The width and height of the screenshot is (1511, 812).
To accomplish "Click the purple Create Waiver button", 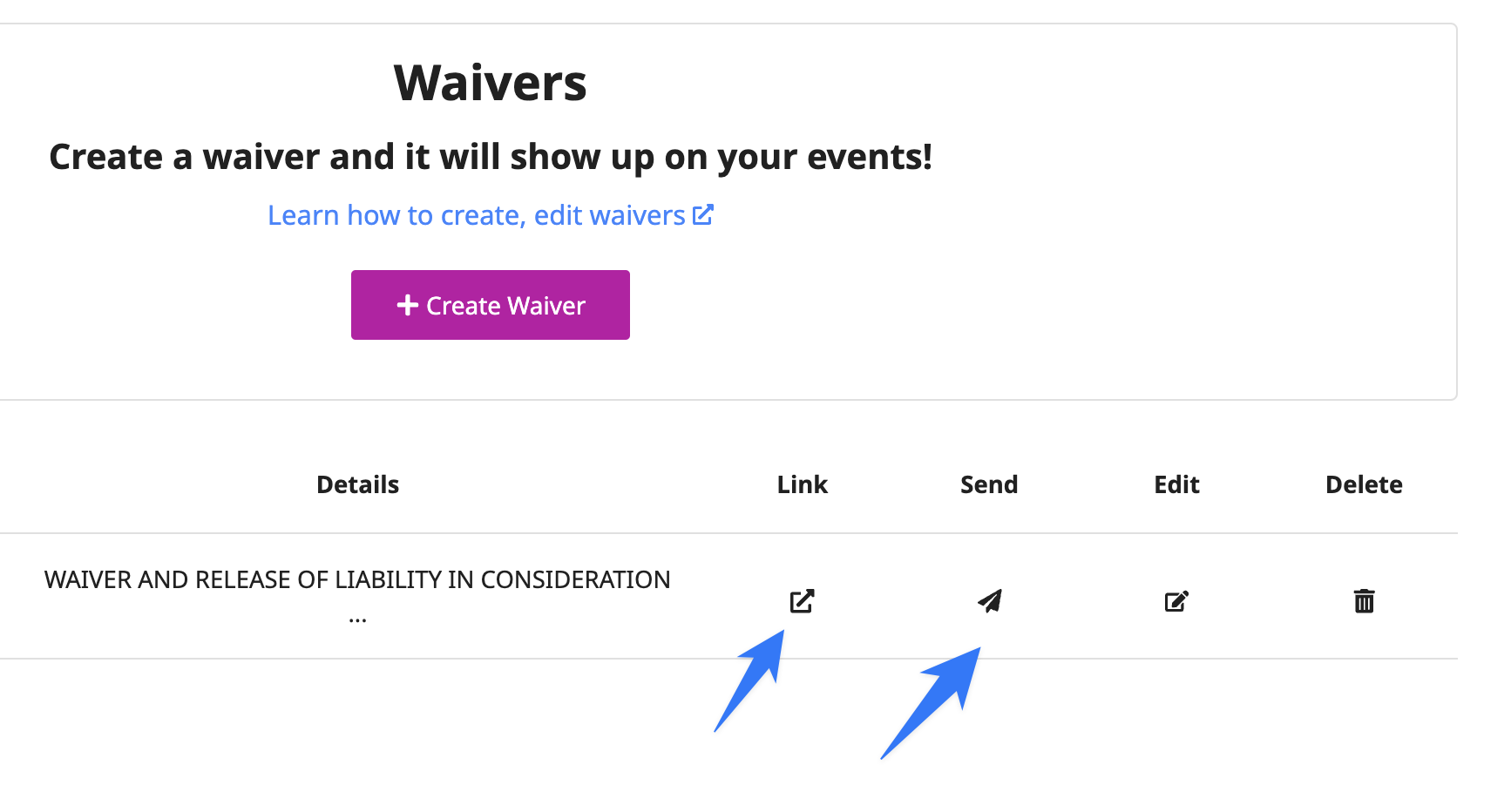I will tap(490, 305).
